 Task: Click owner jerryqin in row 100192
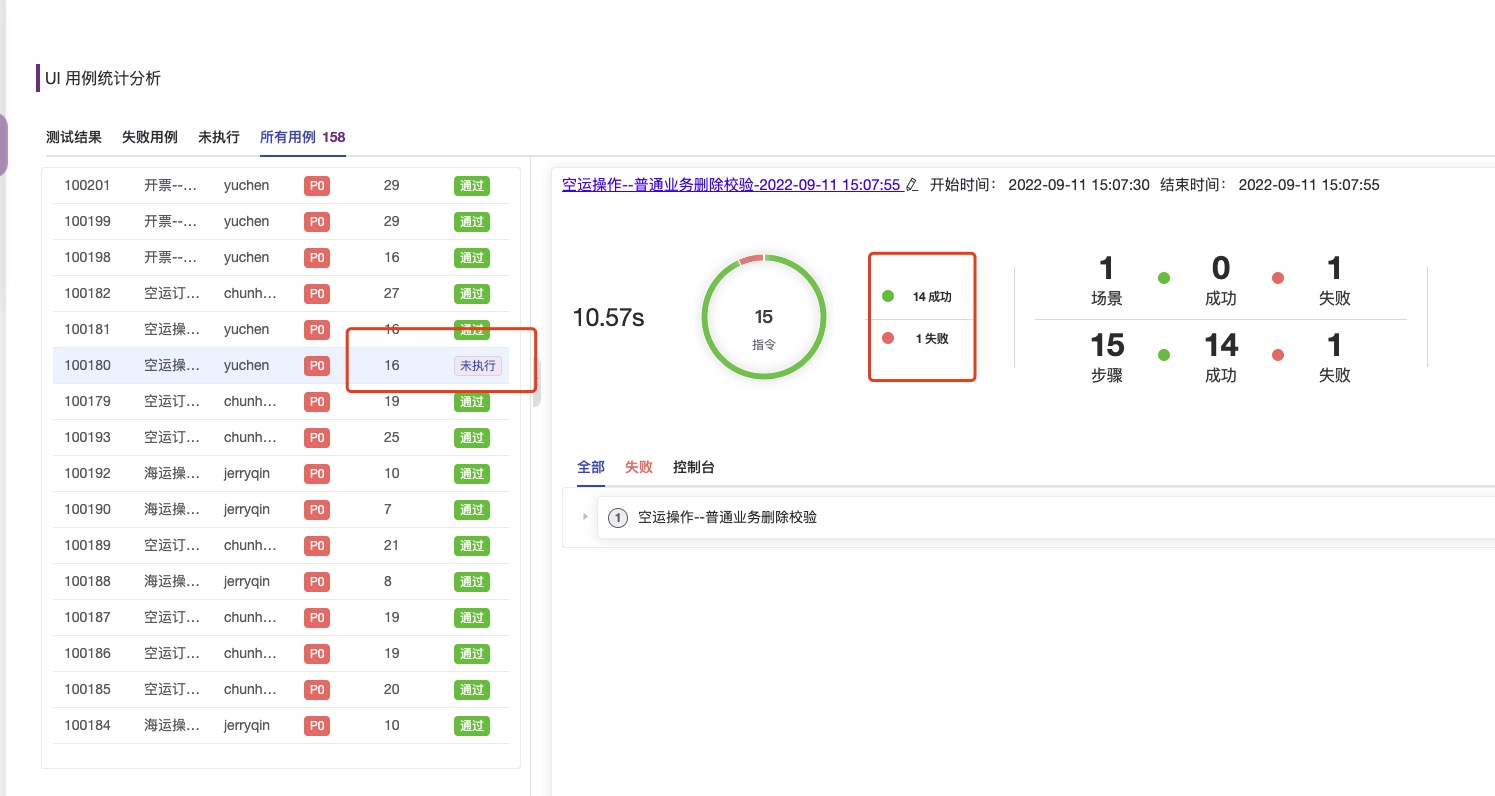247,474
